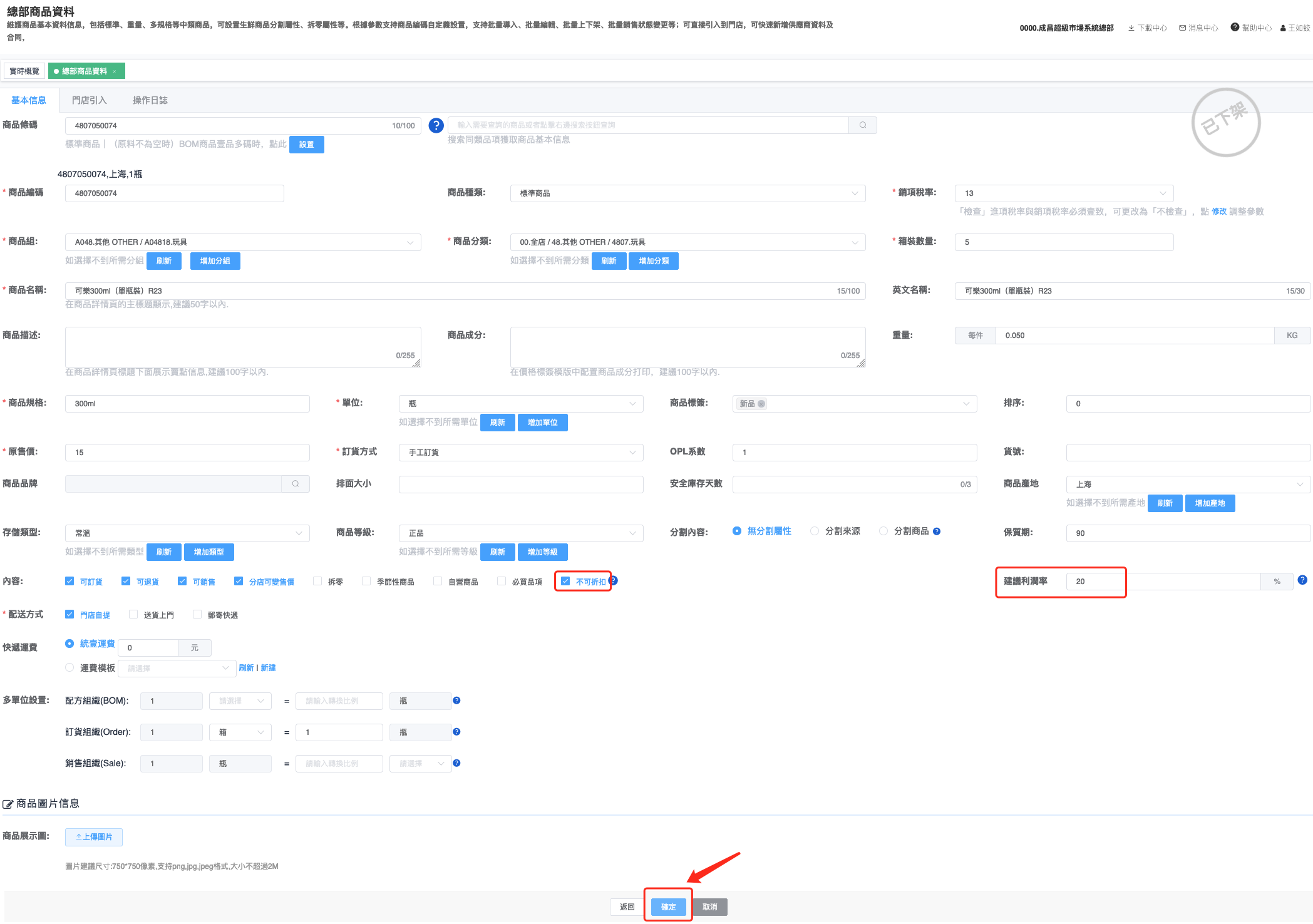Expand the 銷項稅率 dropdown
This screenshot has width=1313, height=924.
click(1063, 193)
